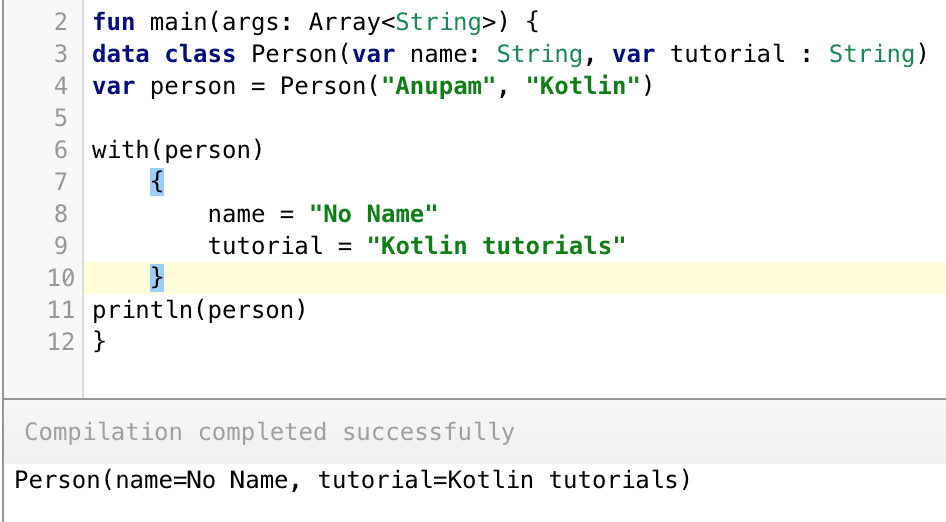Viewport: 946px width, 522px height.
Task: Click line number 7 in the gutter
Action: [x=61, y=182]
